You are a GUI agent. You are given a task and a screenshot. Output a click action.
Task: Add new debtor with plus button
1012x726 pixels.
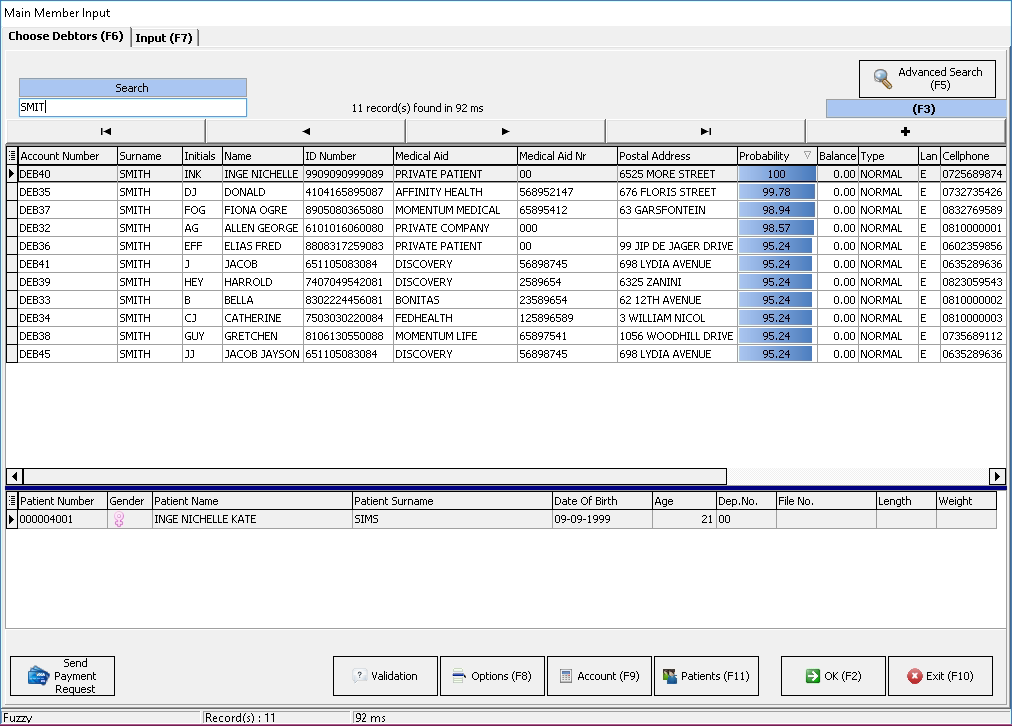pos(905,131)
